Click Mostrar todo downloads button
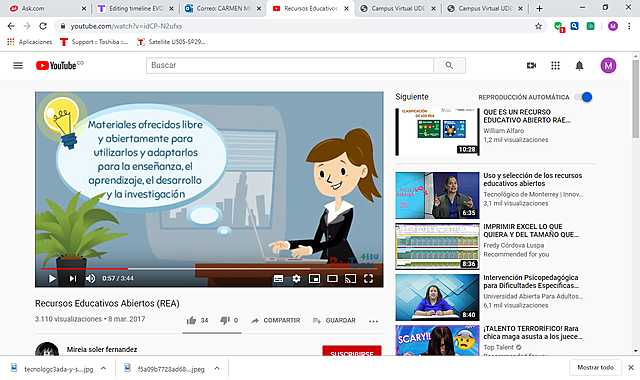Image resolution: width=640 pixels, height=380 pixels. 595,367
